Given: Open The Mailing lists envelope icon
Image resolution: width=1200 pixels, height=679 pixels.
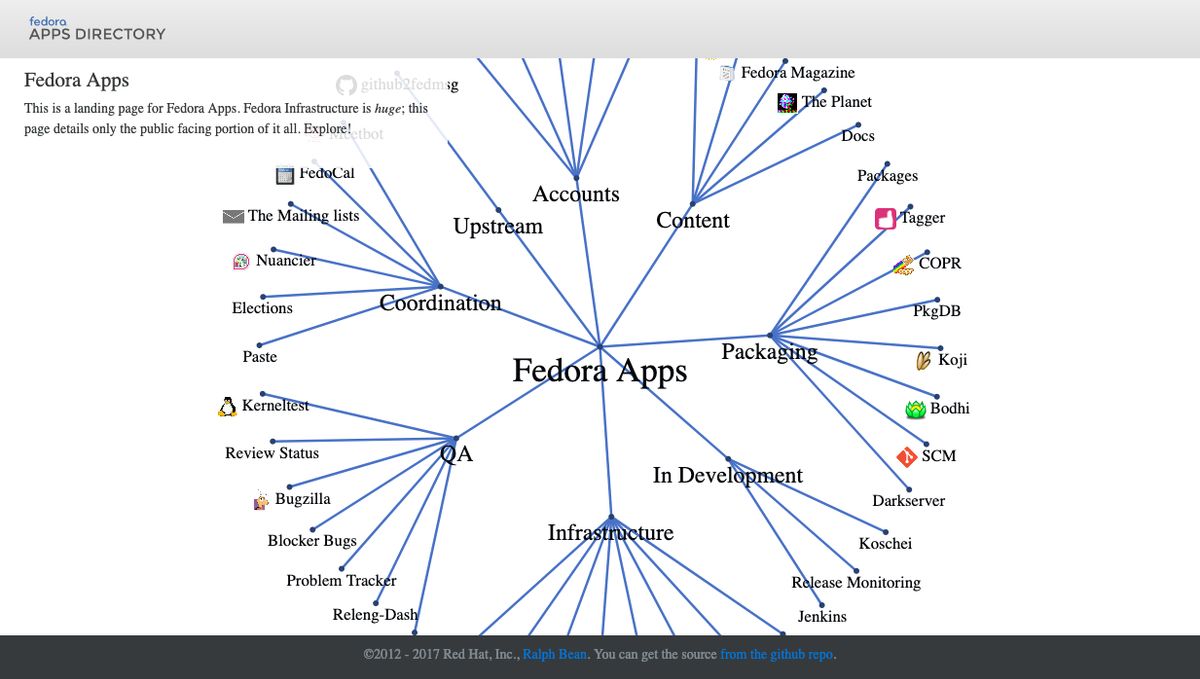Looking at the screenshot, I should click(232, 215).
